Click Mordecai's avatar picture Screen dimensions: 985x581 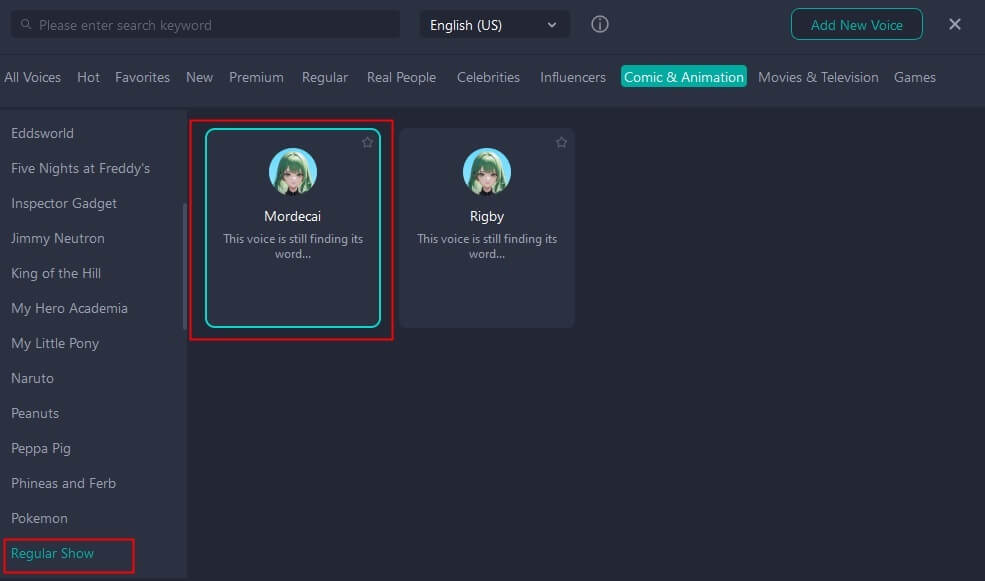[x=293, y=172]
